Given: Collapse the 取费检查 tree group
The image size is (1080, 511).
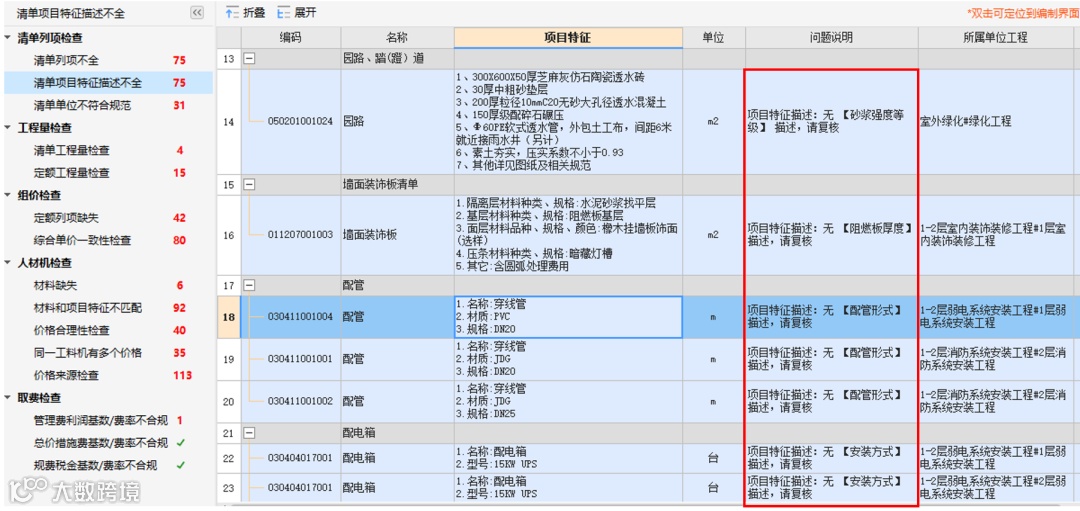Looking at the screenshot, I should [x=7, y=398].
